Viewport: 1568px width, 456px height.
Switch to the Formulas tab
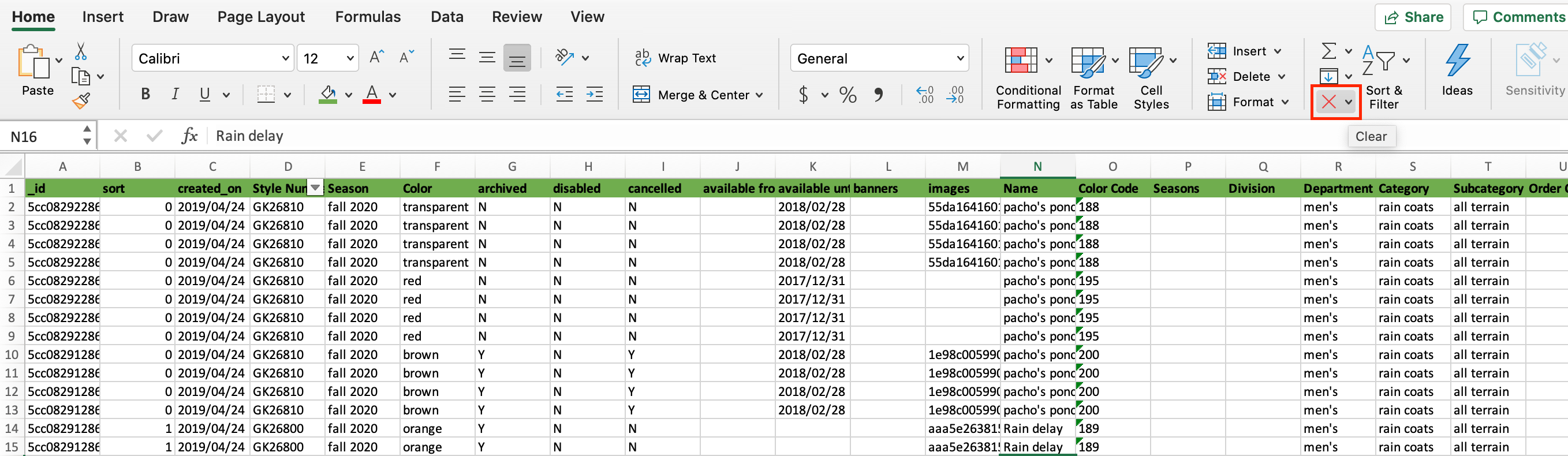point(368,16)
